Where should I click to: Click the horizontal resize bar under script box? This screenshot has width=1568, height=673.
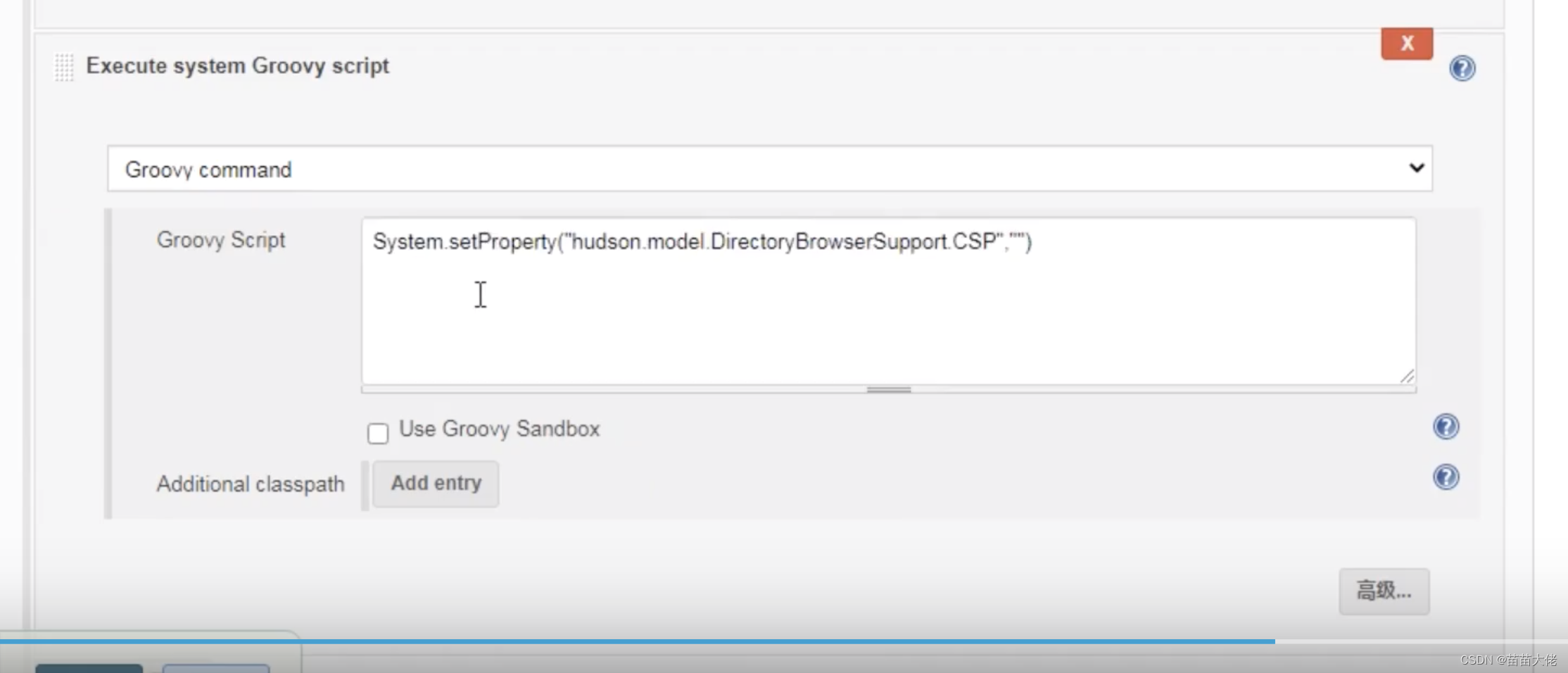click(888, 389)
